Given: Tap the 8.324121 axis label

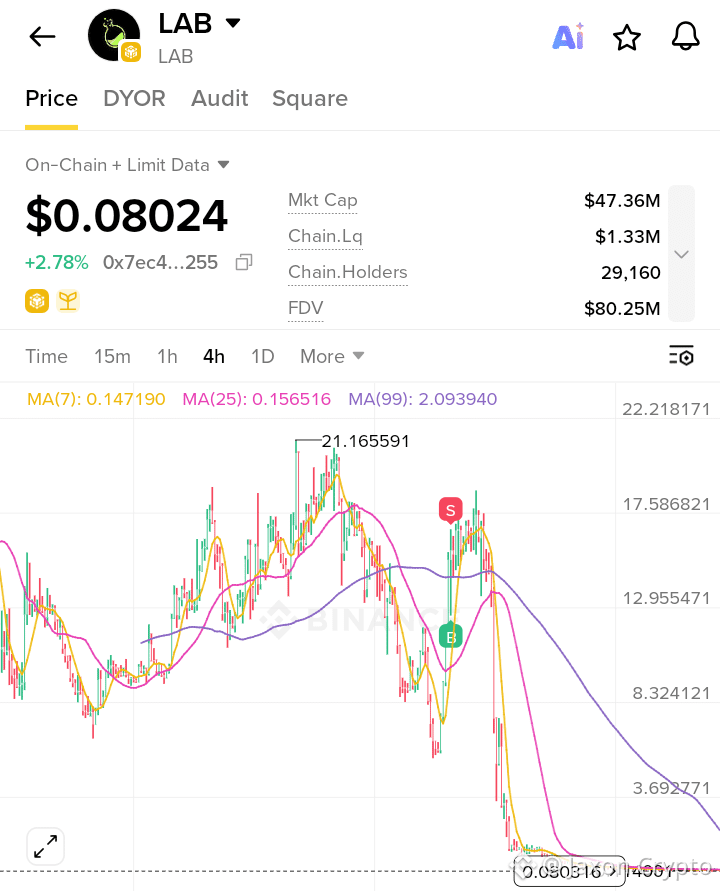Looking at the screenshot, I should pos(671,693).
